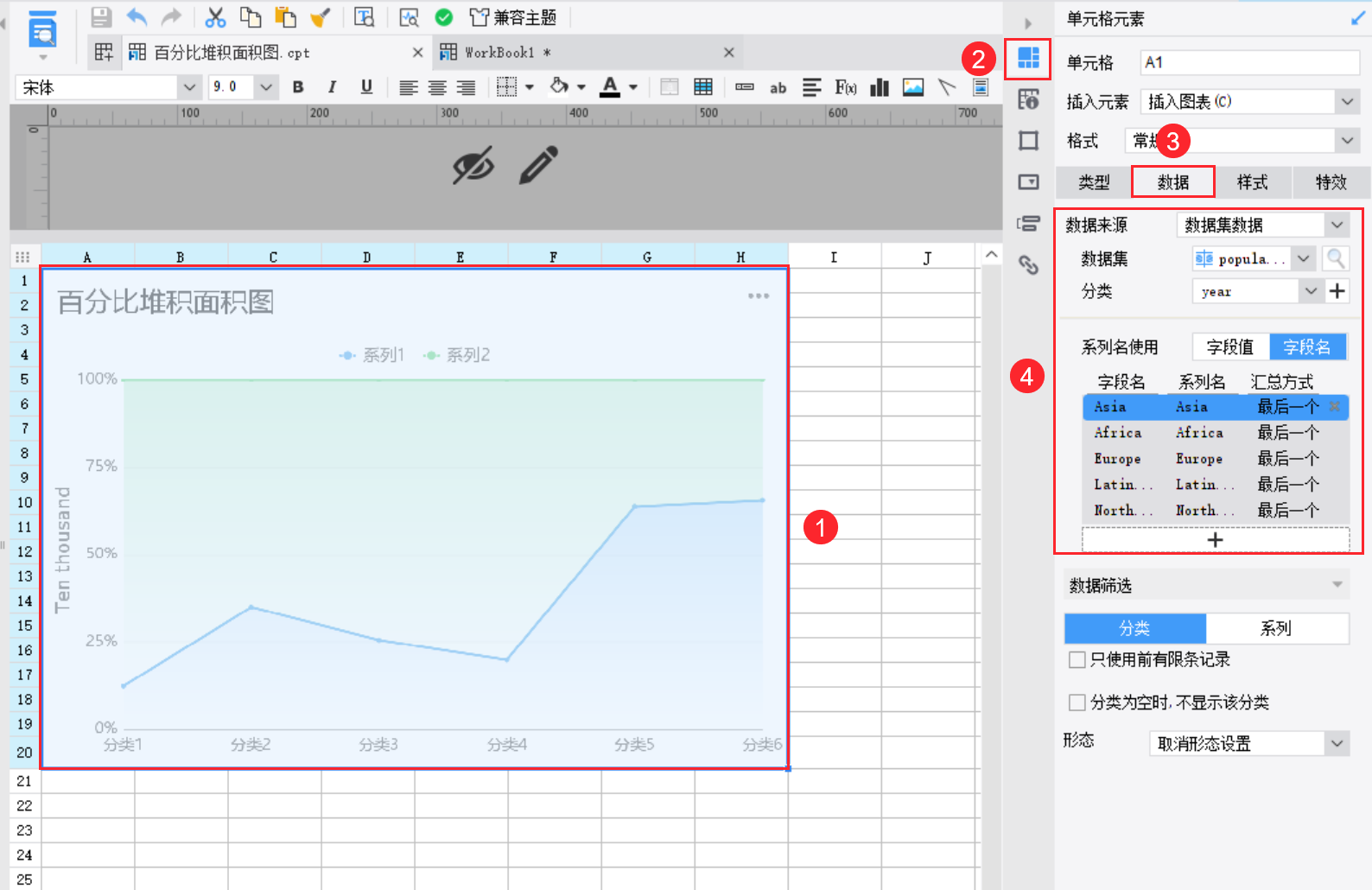Click the insert formula F(x) icon
Viewport: 1372px width, 890px height.
pos(845,87)
